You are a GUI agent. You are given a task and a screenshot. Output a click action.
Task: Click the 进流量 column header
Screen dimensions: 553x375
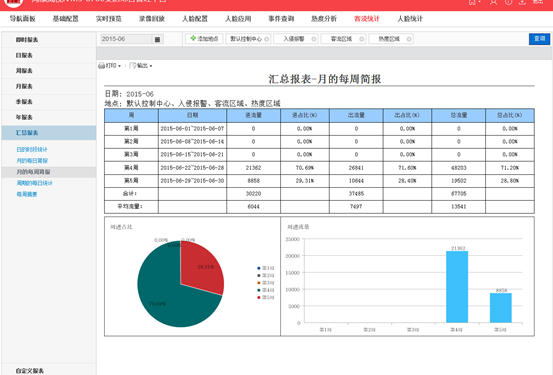tap(254, 116)
